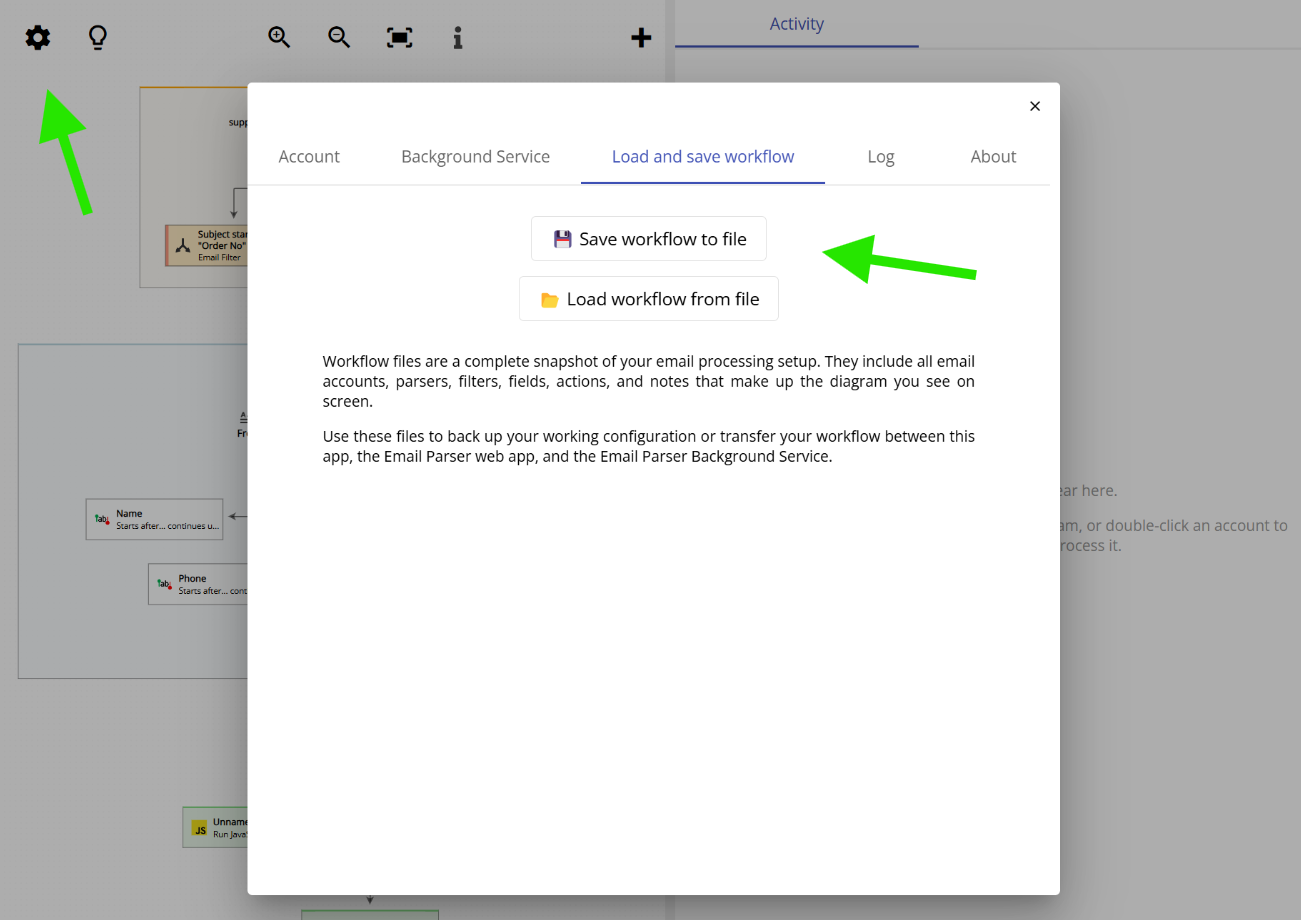Select the Activity tab on the right
Viewport: 1301px width, 920px height.
pos(797,23)
